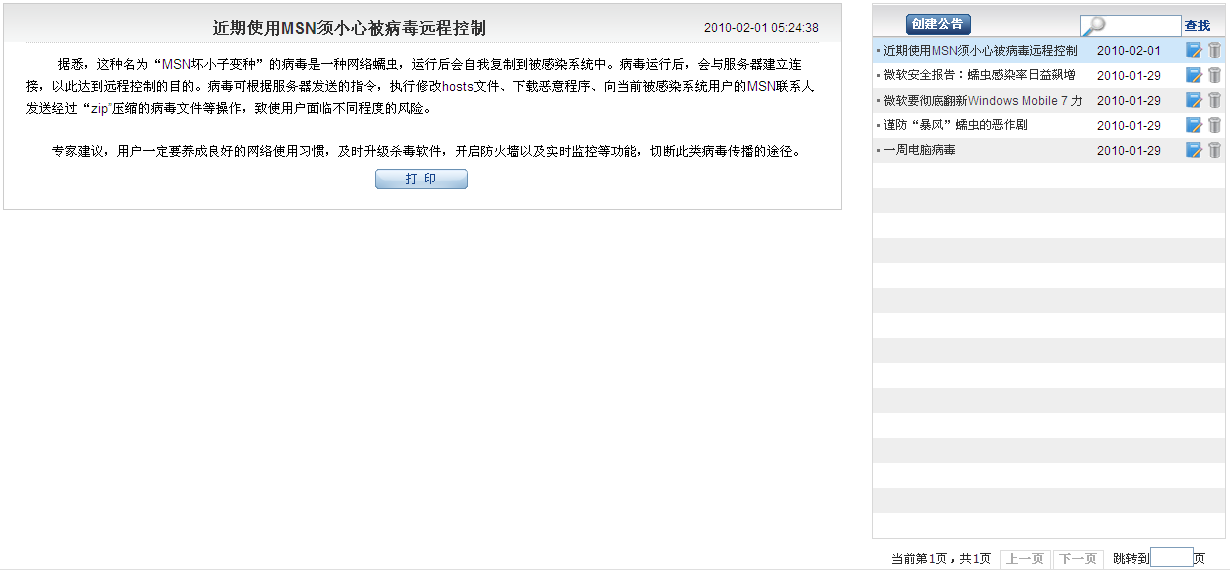Delete the 一周电脑病毒 announcement
This screenshot has height=570, width=1230.
point(1214,150)
